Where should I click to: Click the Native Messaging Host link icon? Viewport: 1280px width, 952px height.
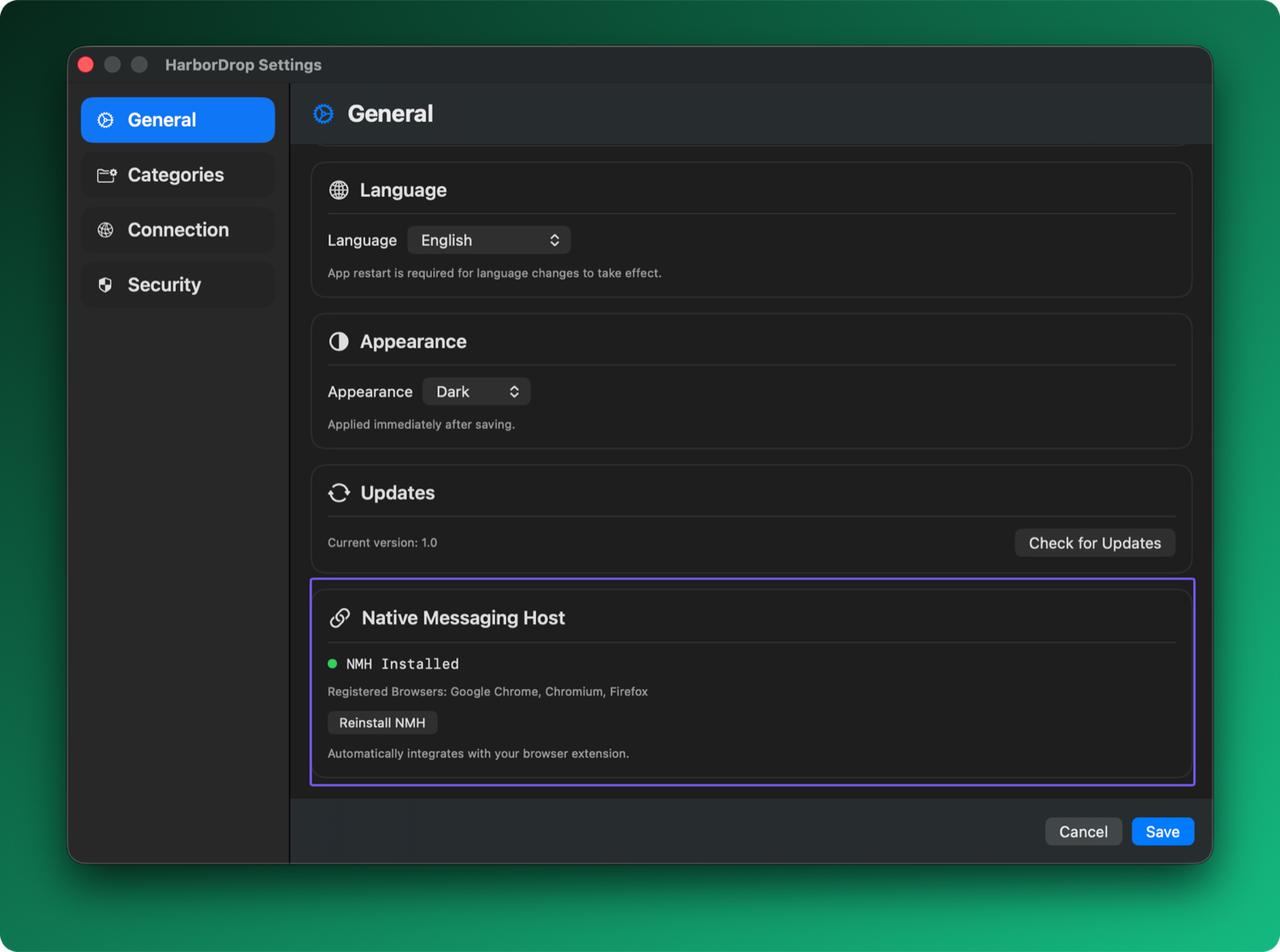pyautogui.click(x=340, y=618)
